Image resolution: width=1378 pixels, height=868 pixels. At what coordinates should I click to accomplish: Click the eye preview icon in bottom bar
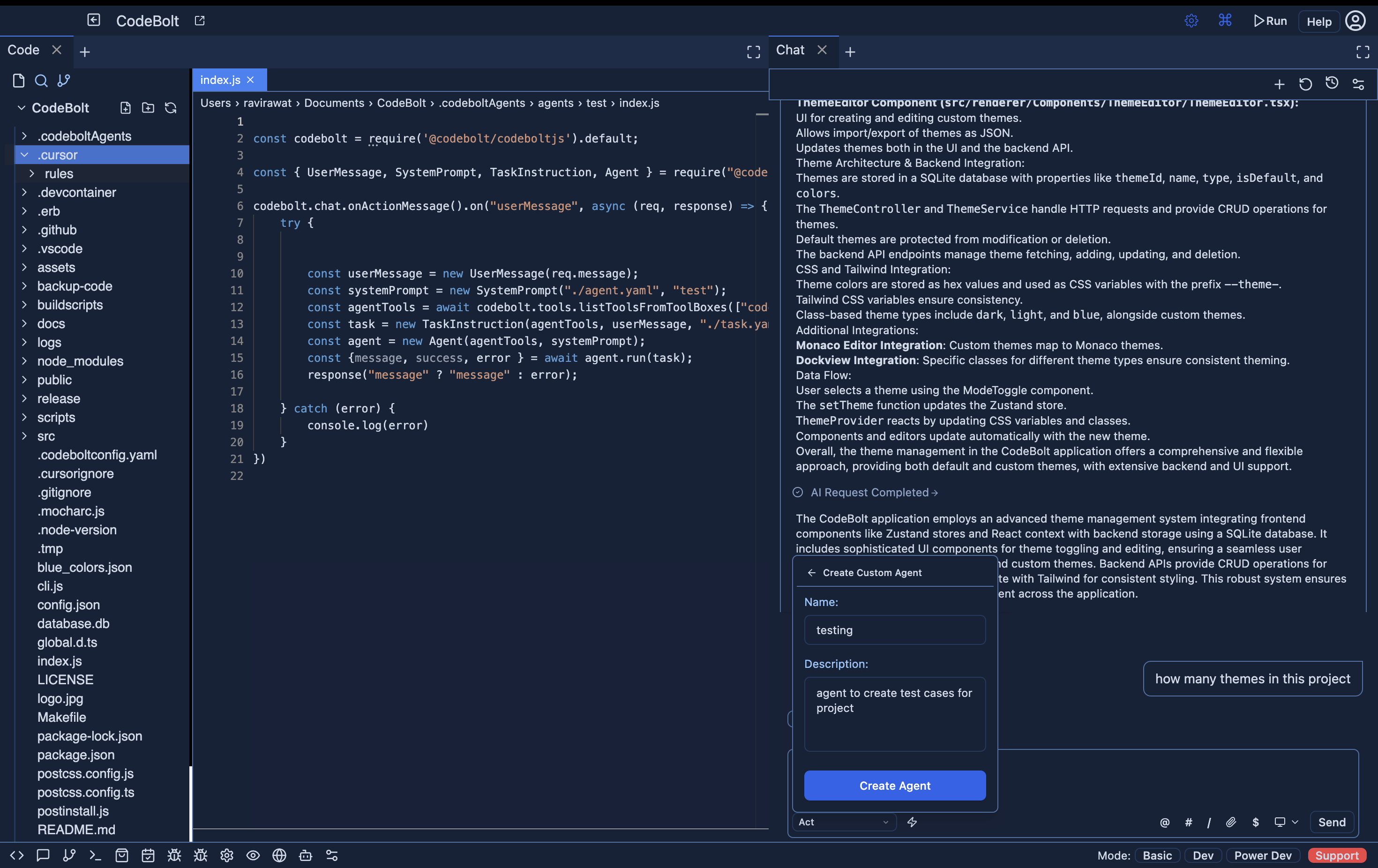pos(253,855)
